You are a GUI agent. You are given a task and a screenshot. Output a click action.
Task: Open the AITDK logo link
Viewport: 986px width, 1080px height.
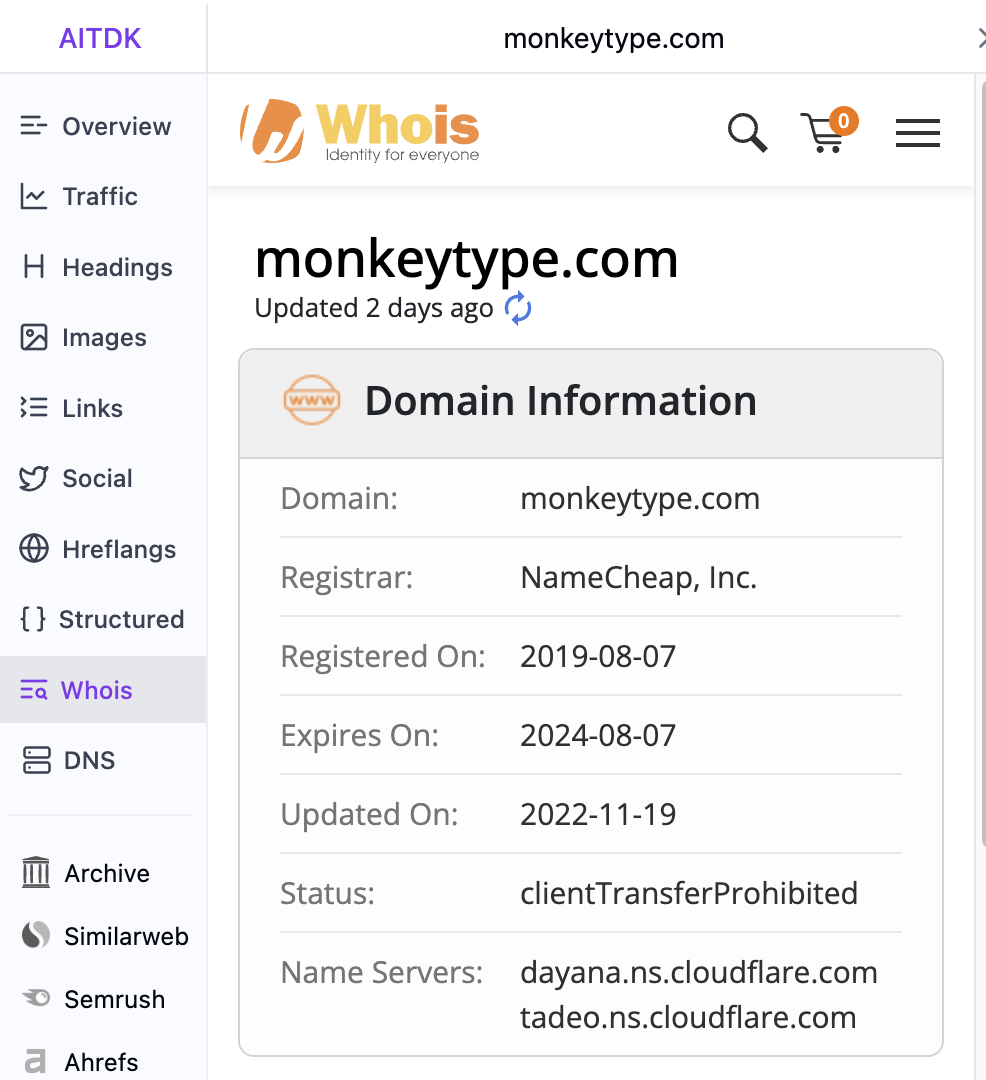[x=100, y=39]
